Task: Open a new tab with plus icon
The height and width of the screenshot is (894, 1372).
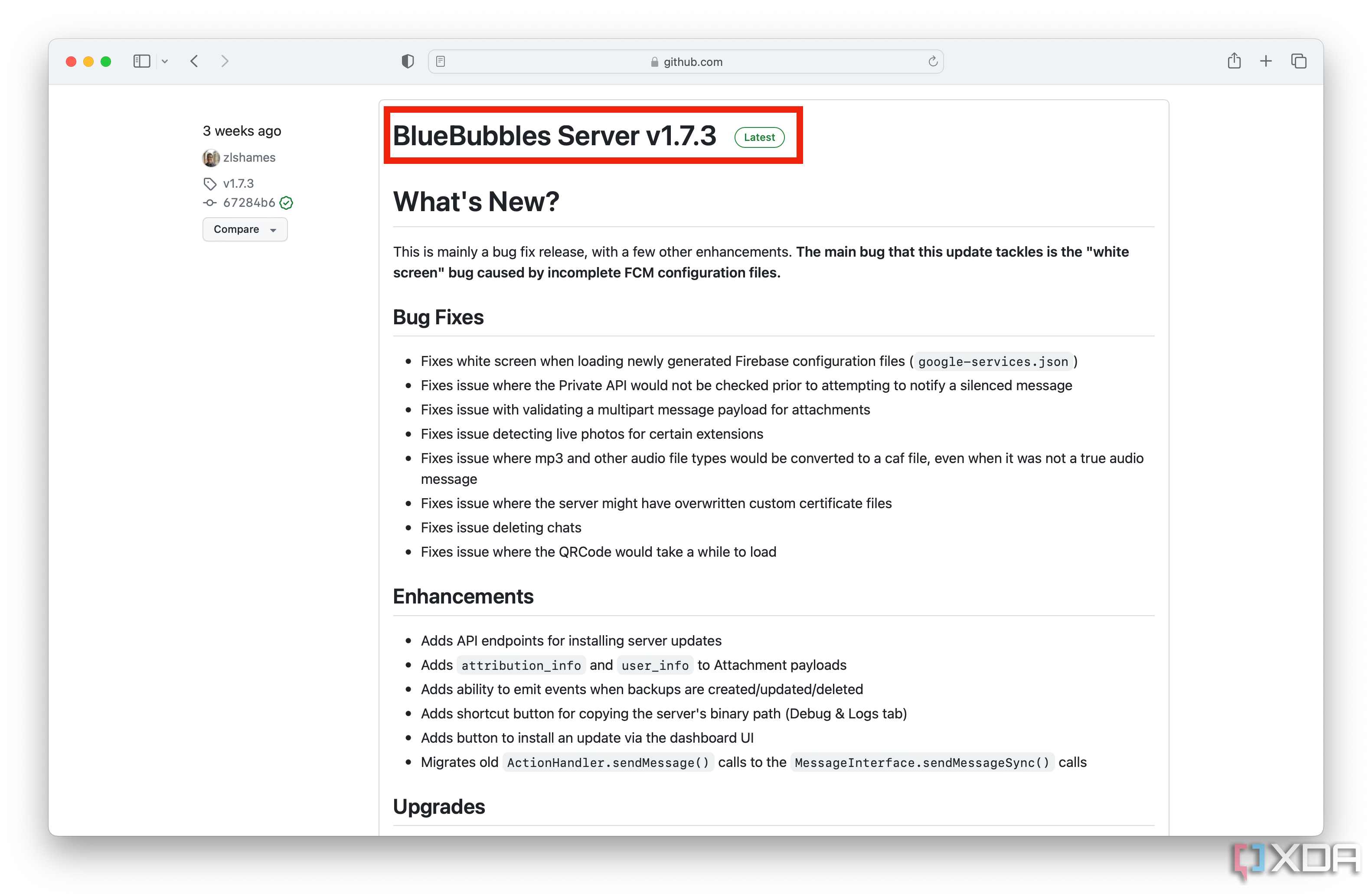Action: [x=1265, y=61]
